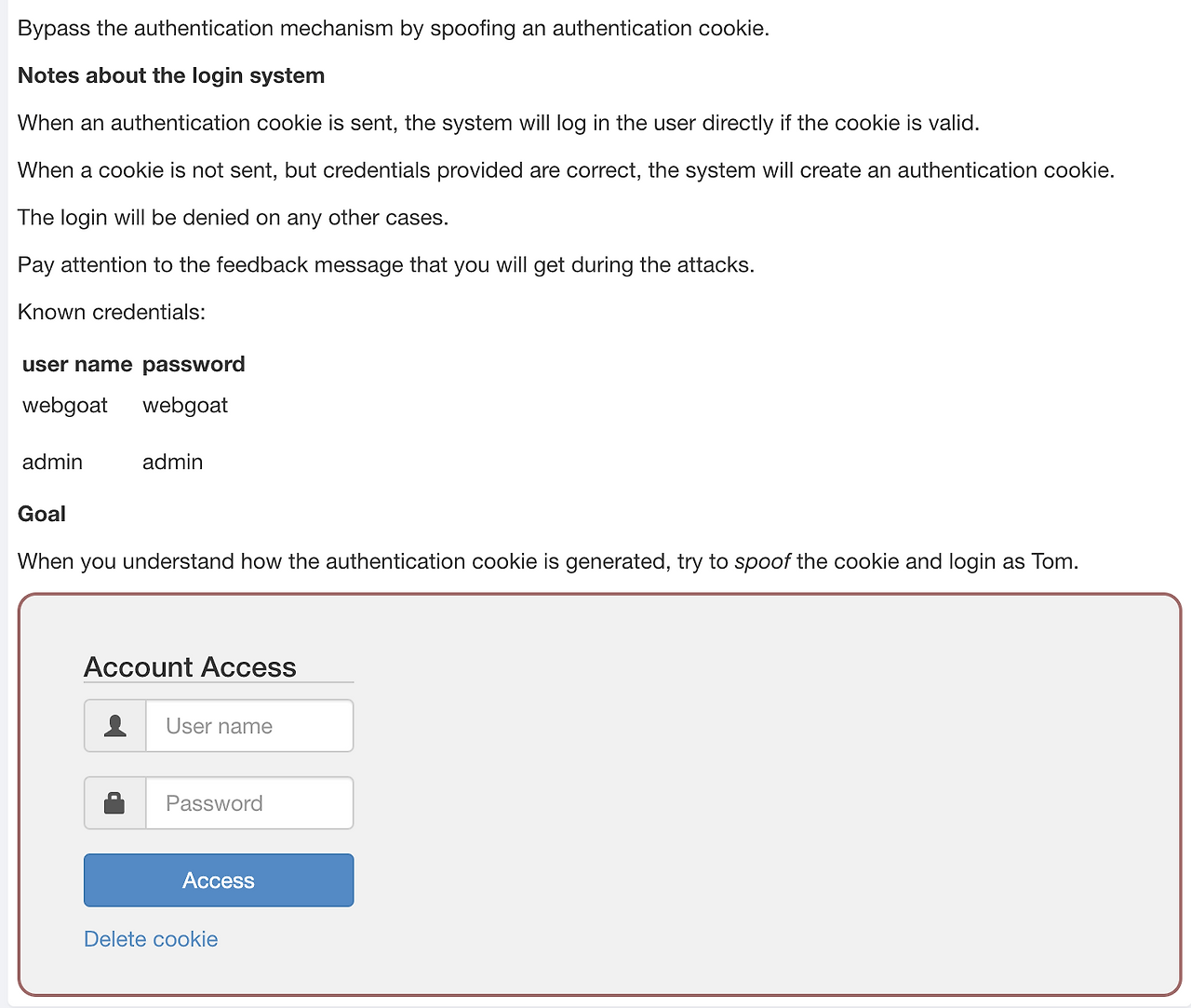Select the Account Access heading
This screenshot has width=1191, height=1008.
[x=190, y=666]
